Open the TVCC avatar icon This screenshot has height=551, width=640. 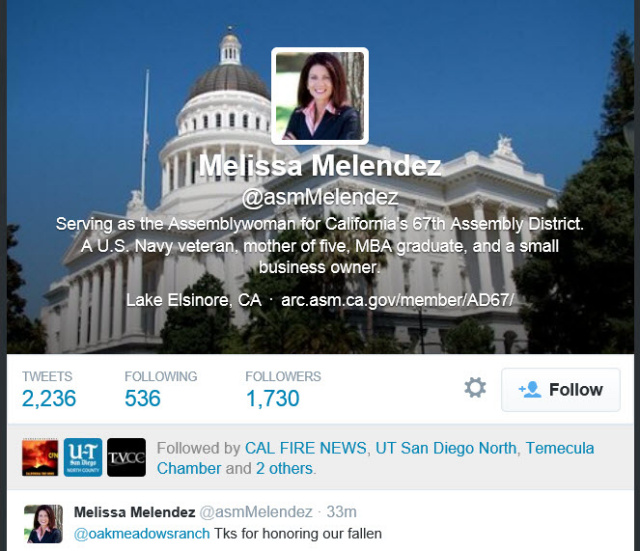point(127,457)
